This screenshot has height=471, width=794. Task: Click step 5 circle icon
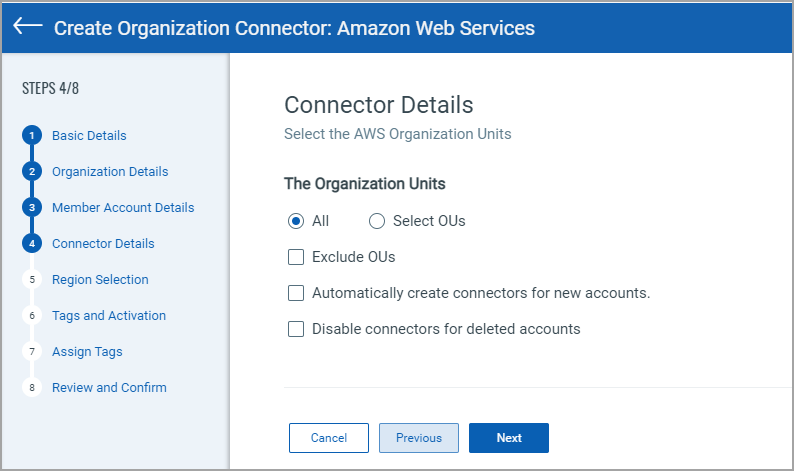click(32, 280)
